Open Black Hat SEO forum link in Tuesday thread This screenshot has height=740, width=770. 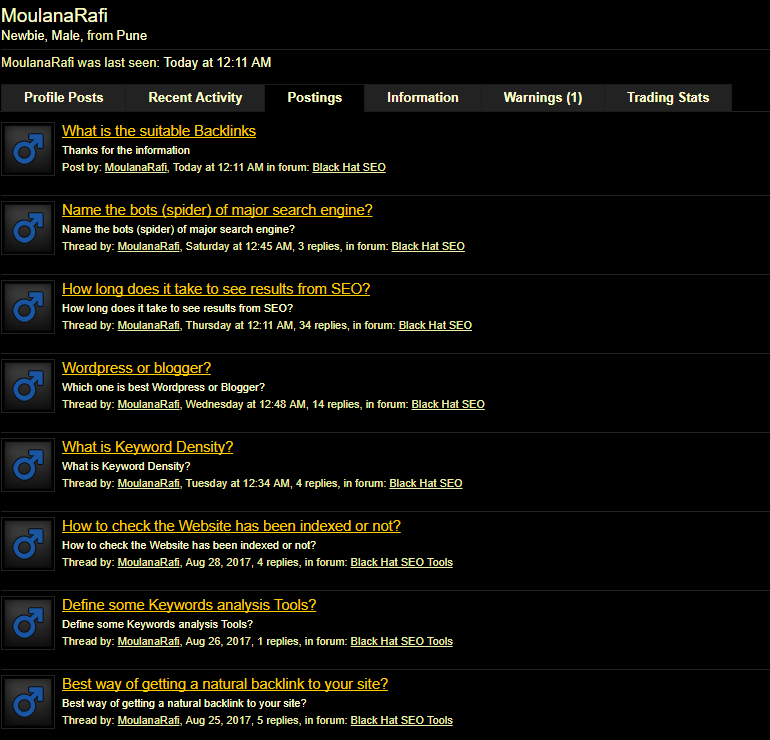coord(426,484)
